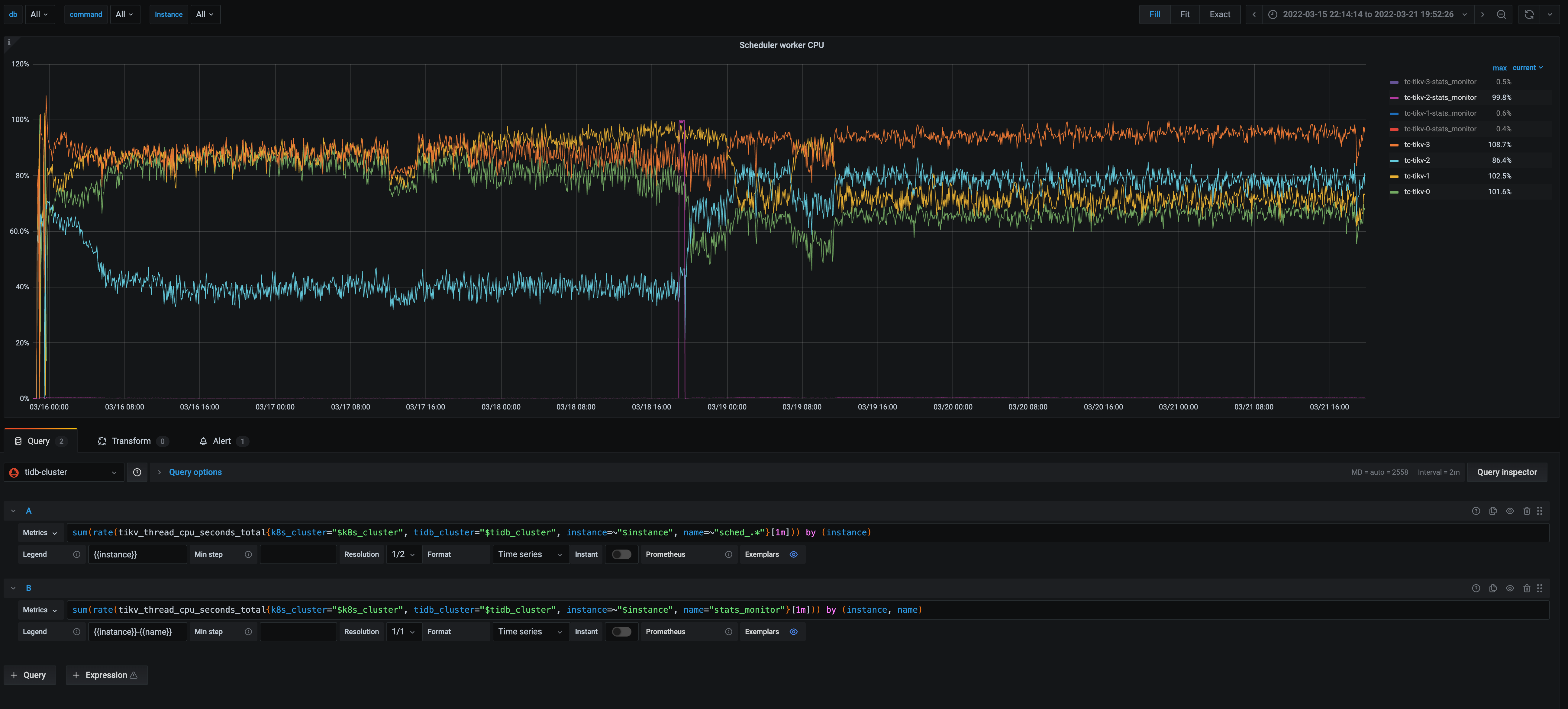Zoom out the time range via magnifier icon

[x=1502, y=14]
